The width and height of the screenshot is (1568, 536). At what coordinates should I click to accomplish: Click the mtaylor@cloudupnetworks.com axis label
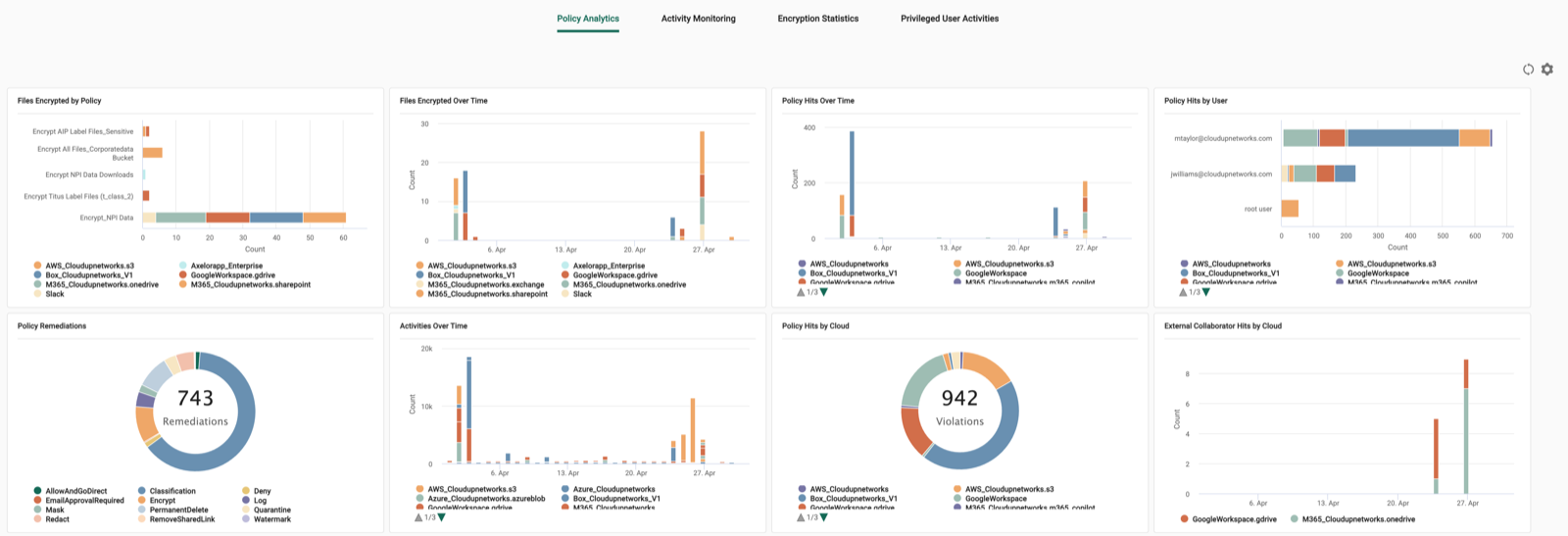pos(1223,138)
